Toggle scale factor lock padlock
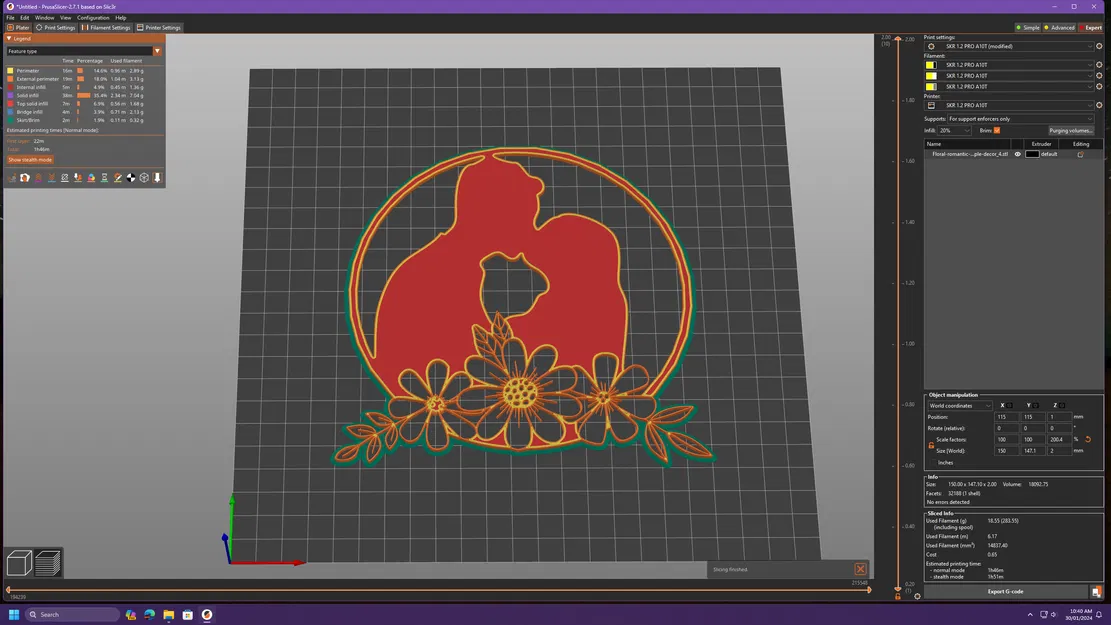The height and width of the screenshot is (625, 1111). [x=931, y=445]
